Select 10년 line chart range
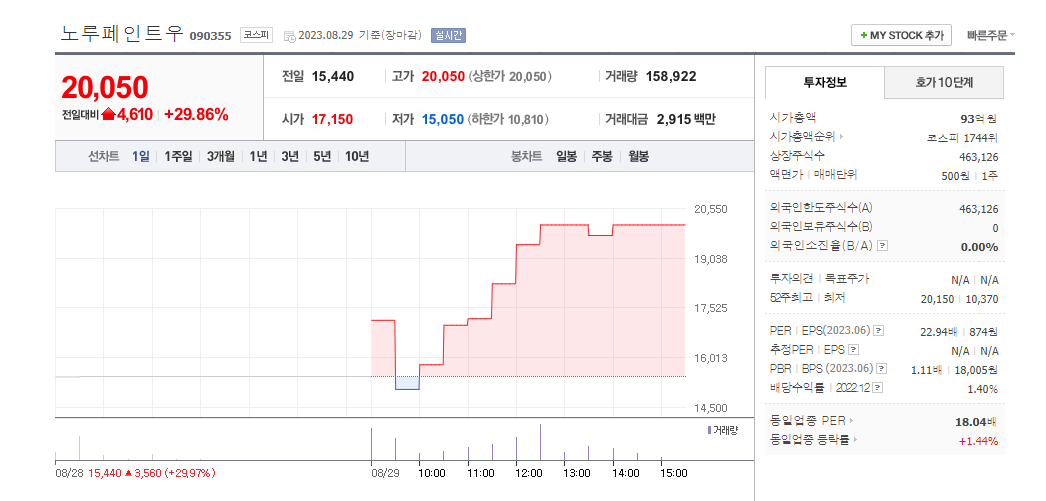This screenshot has height=501, width=1046. tap(357, 157)
